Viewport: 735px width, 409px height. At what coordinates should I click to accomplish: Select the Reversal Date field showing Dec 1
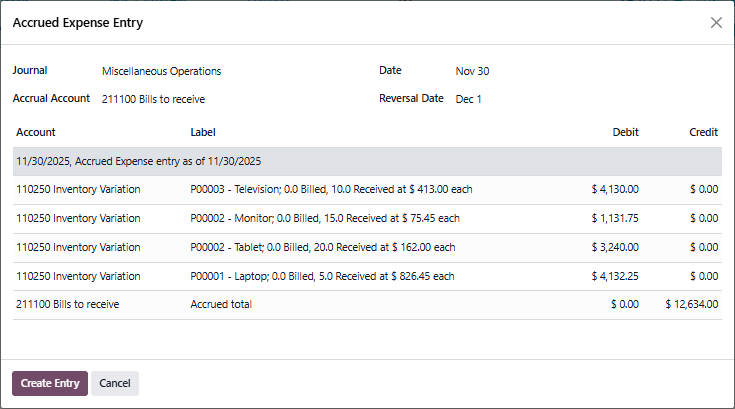point(468,99)
